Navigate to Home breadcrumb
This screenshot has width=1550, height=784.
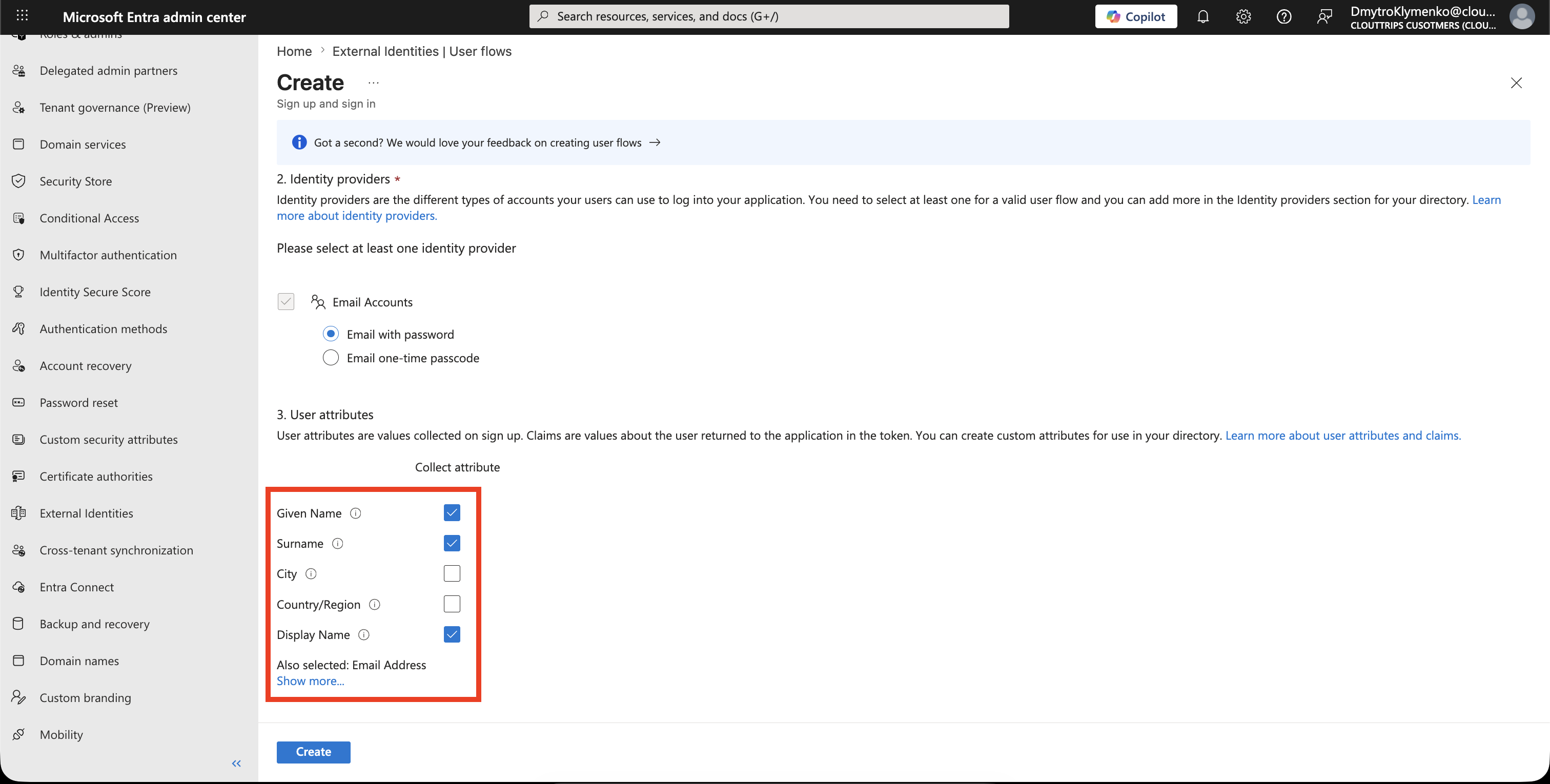(294, 51)
